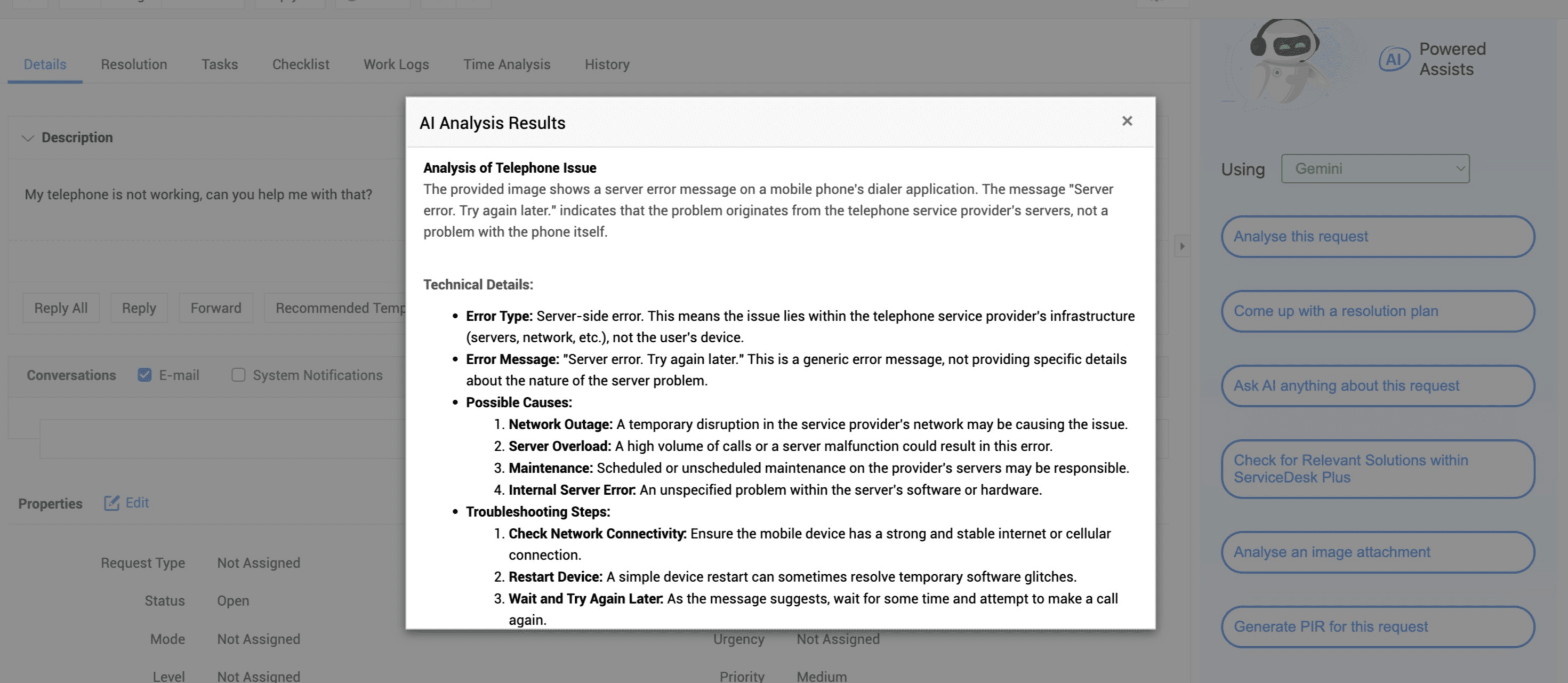1568x683 pixels.
Task: Click Come up with a resolution plan
Action: (1378, 311)
